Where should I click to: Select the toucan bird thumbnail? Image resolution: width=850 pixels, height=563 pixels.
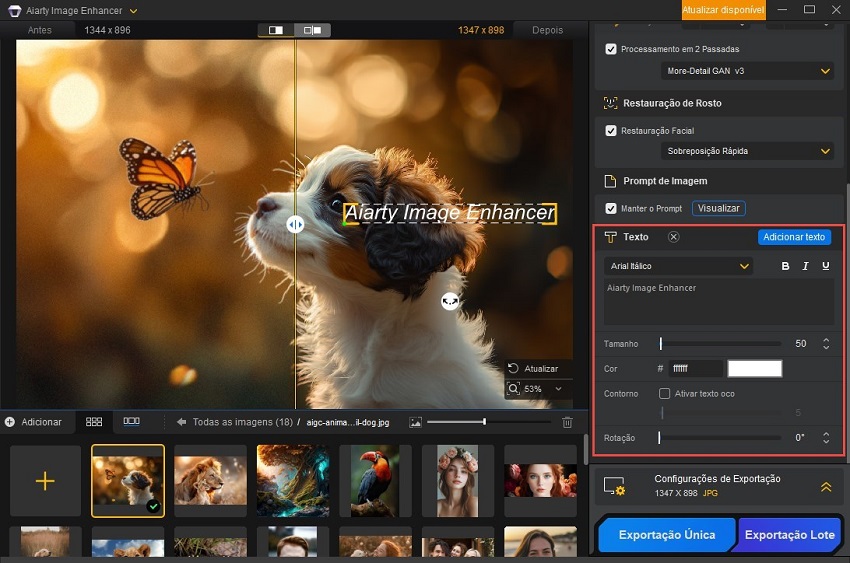tap(375, 481)
